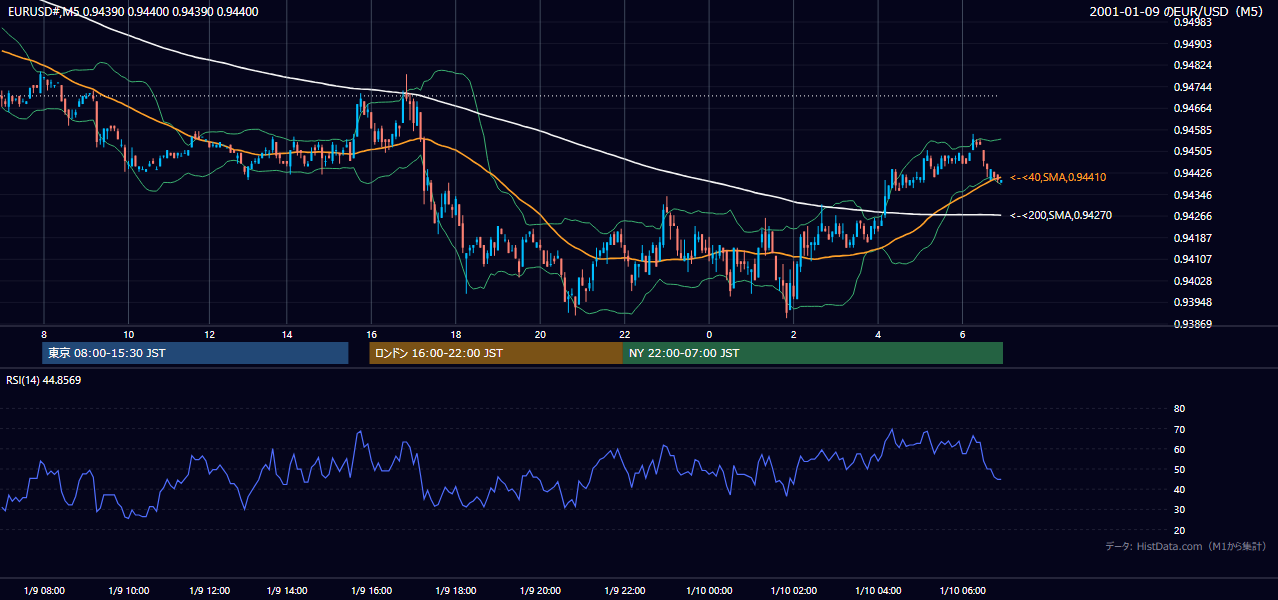1278x600 pixels.
Task: Click price axis value 0.93948
Action: pyautogui.click(x=1192, y=302)
